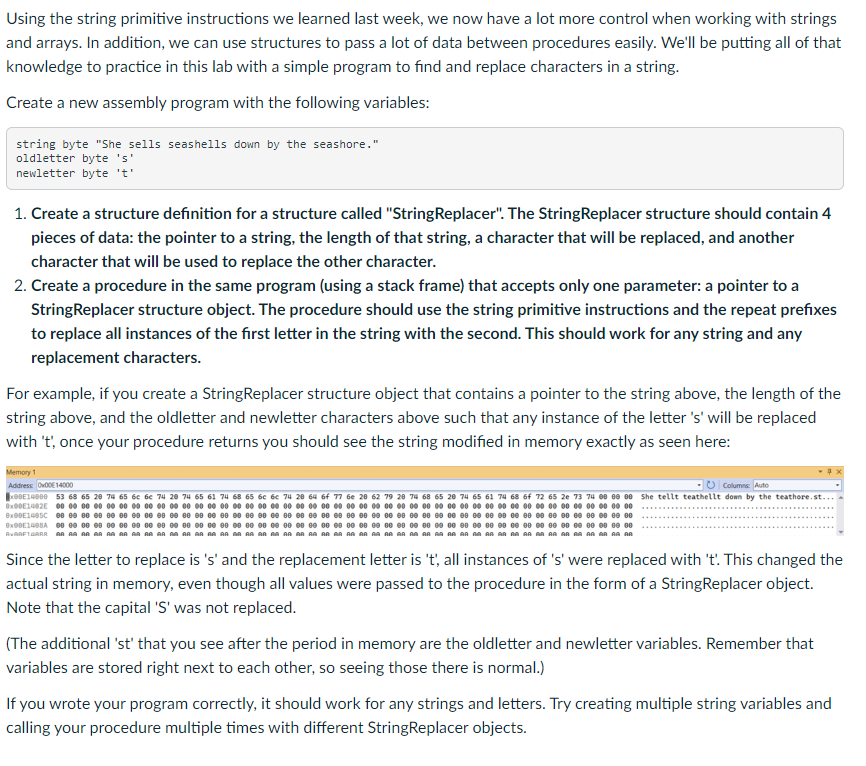Click the paragraph starting 'Since the letter to replace'
The width and height of the screenshot is (866, 766).
[424, 583]
